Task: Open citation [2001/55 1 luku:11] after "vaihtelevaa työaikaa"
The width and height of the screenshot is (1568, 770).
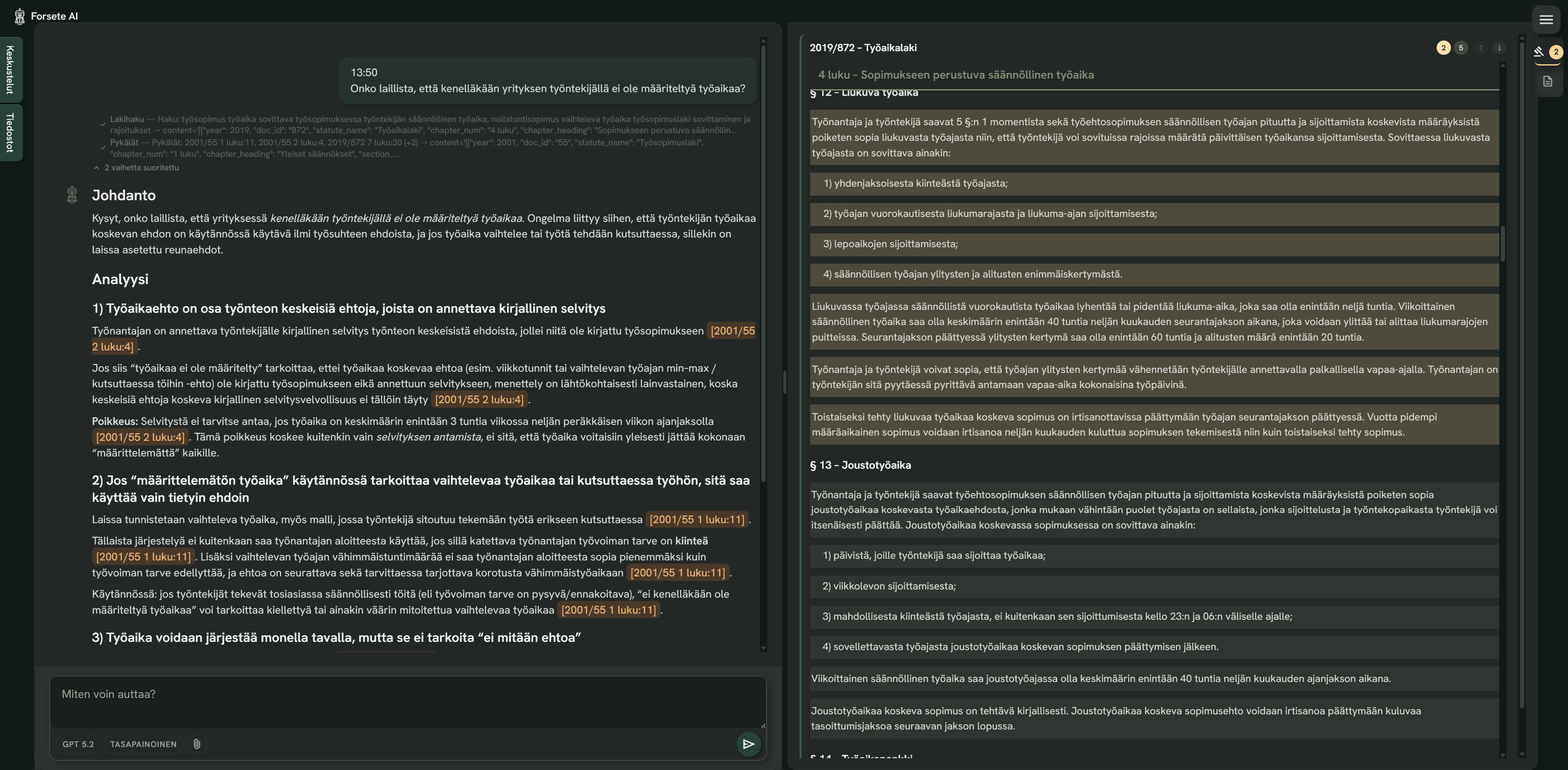Action: 609,610
